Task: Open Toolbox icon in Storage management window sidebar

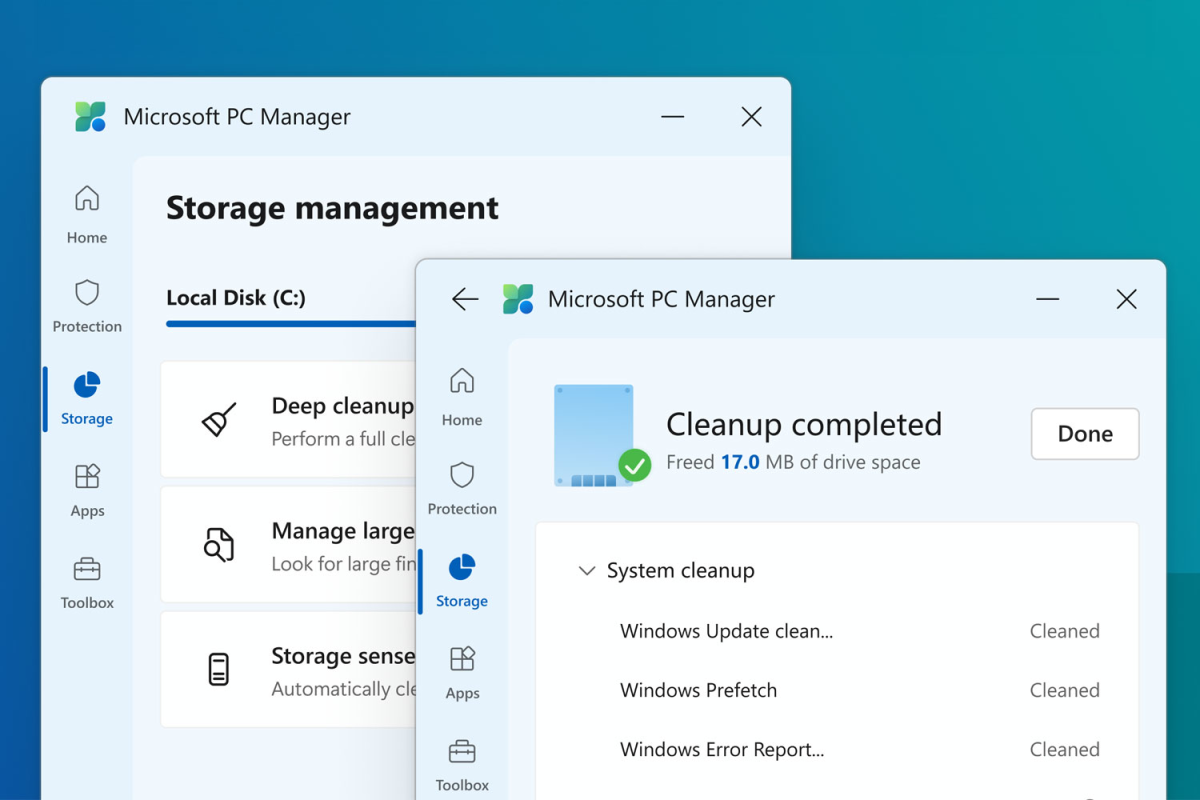Action: click(87, 570)
